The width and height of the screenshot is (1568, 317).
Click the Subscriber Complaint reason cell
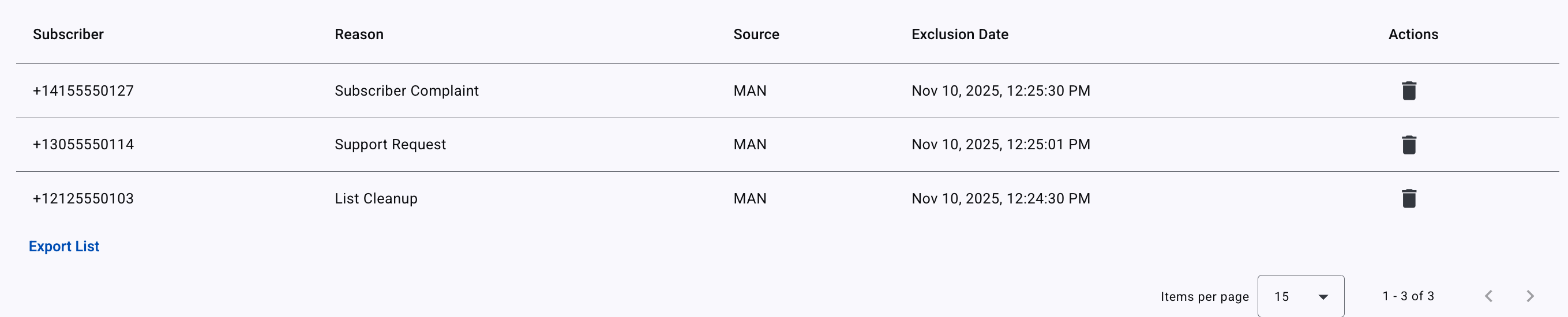pyautogui.click(x=407, y=90)
